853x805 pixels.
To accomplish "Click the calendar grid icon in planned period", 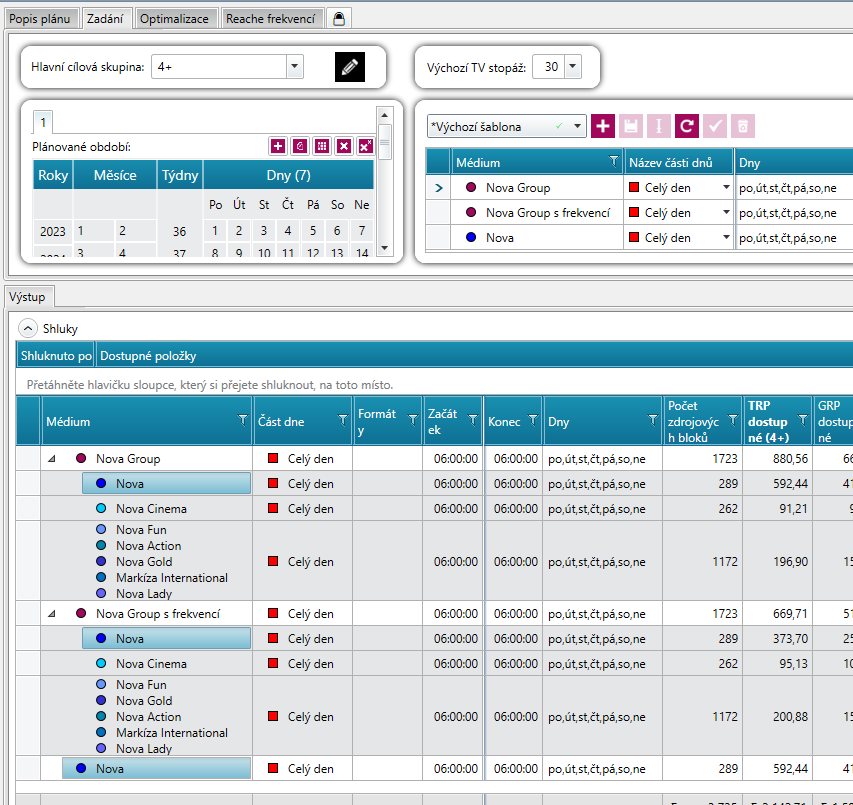I will click(322, 146).
